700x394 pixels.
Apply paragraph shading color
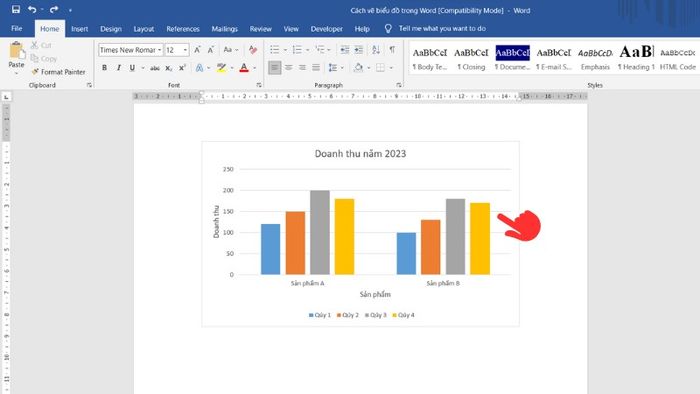pos(358,68)
